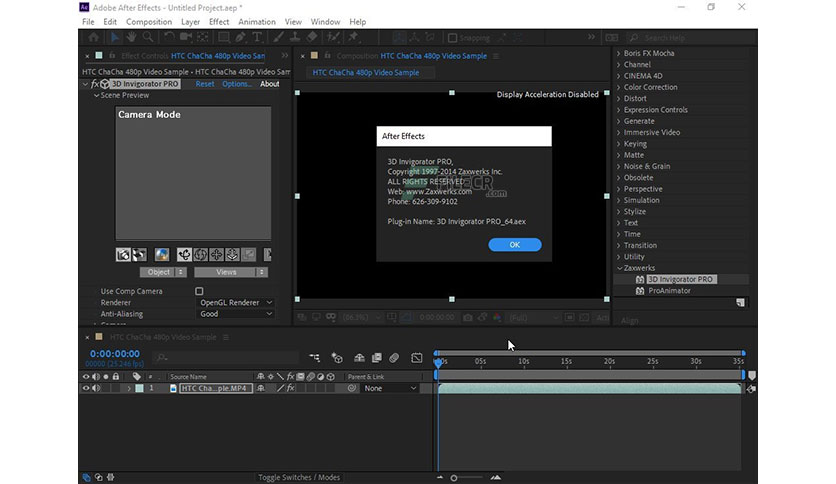Click the snapshot camera icon below composition viewer

pos(468,317)
